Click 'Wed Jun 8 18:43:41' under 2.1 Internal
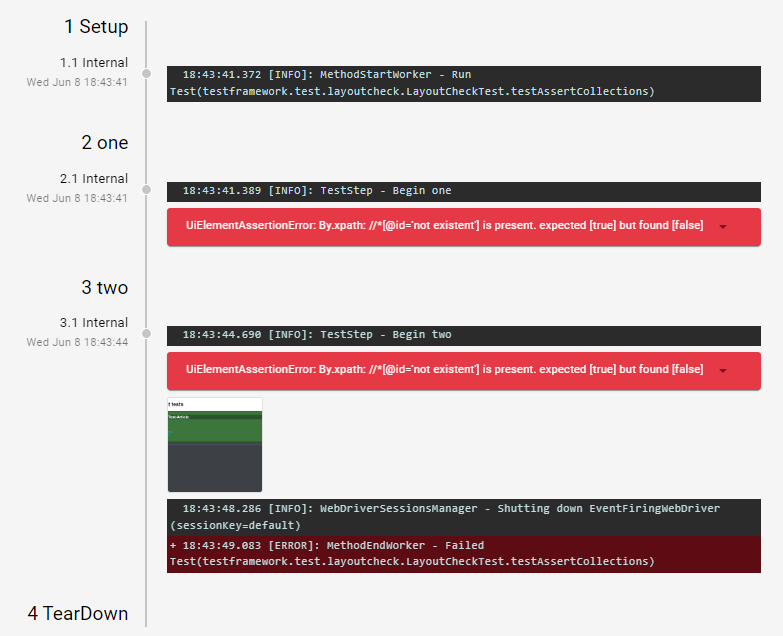 [x=77, y=198]
